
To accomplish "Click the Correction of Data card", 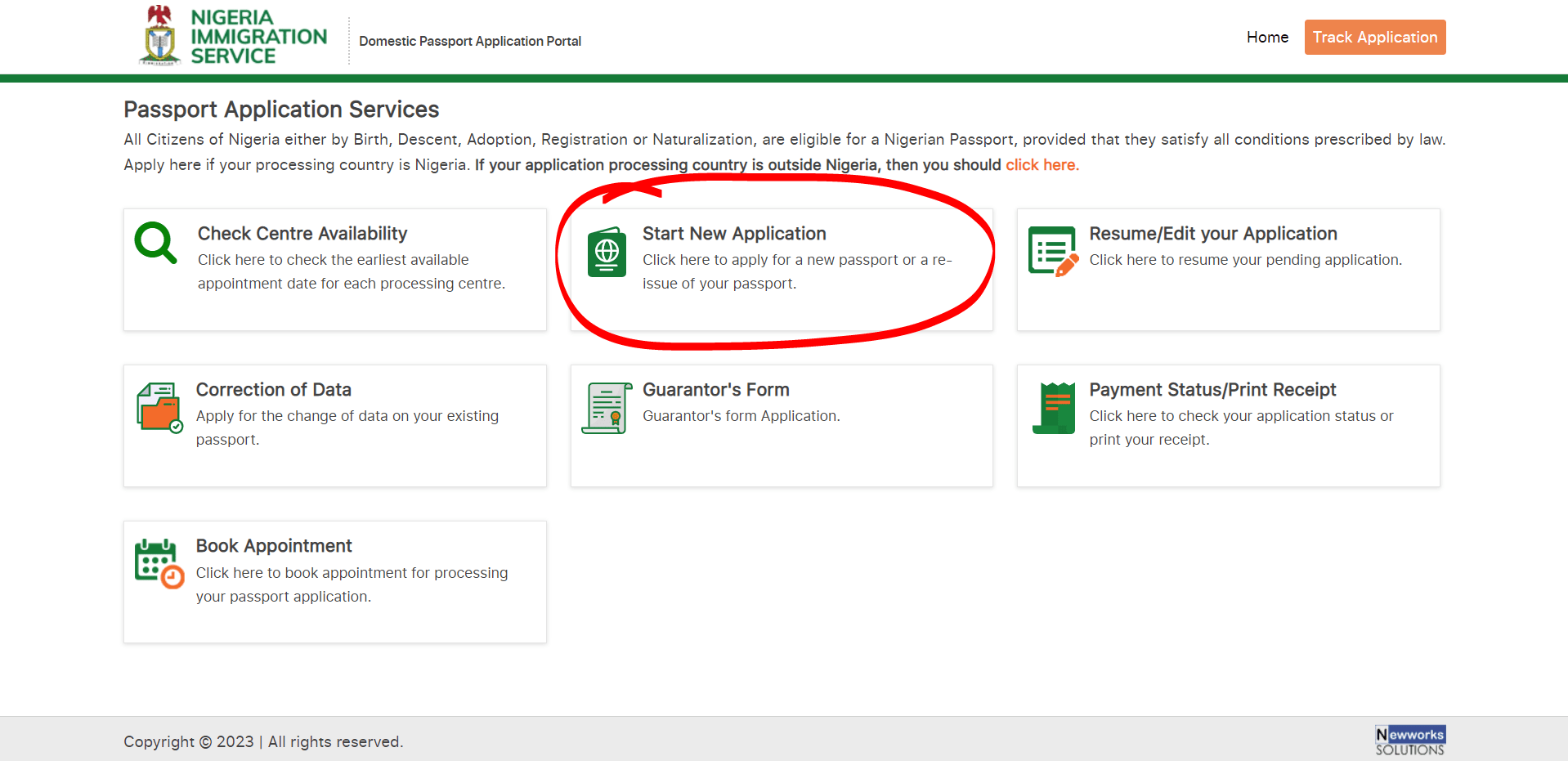I will (334, 425).
